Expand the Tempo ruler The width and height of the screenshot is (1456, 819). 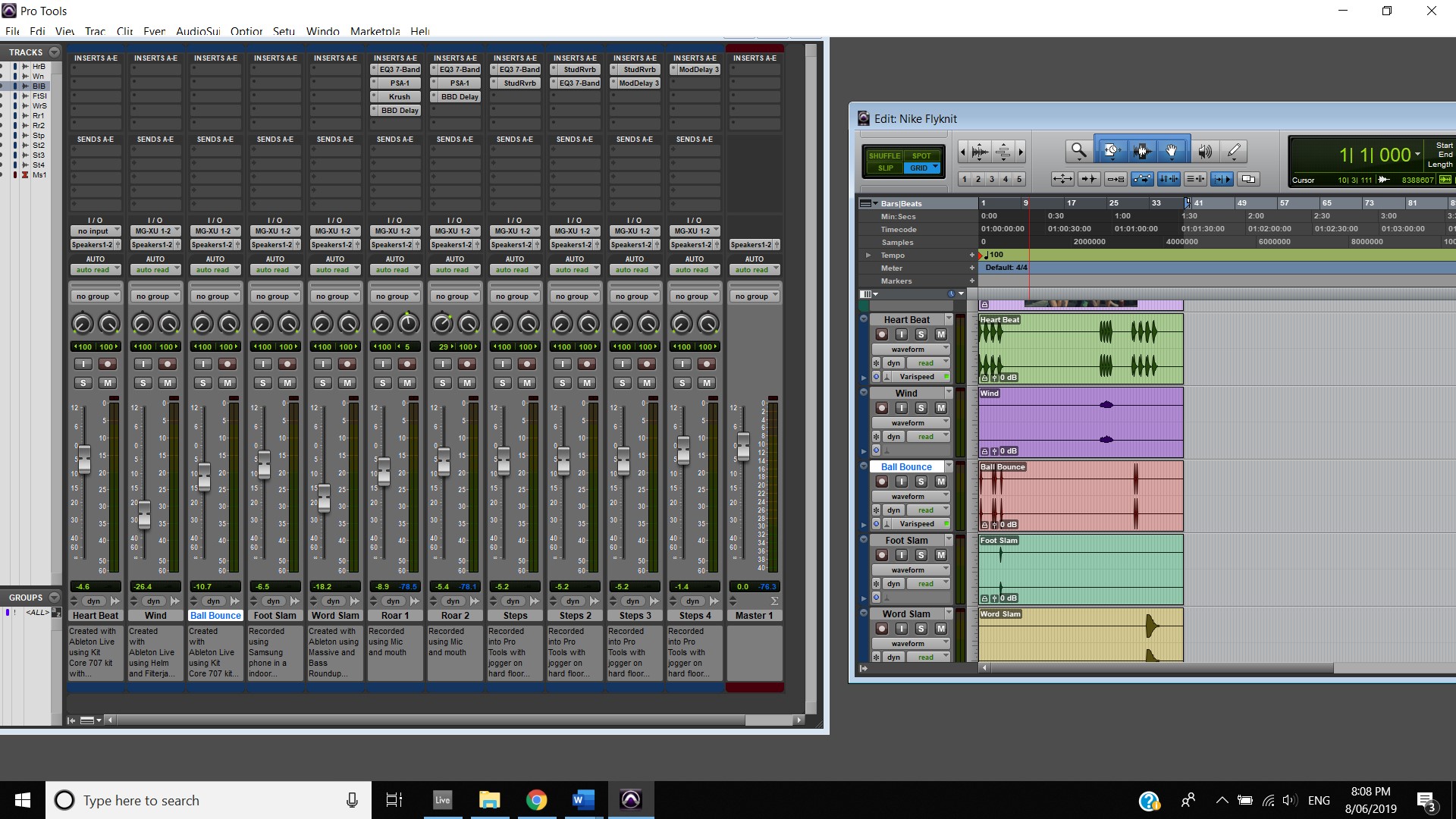[868, 255]
